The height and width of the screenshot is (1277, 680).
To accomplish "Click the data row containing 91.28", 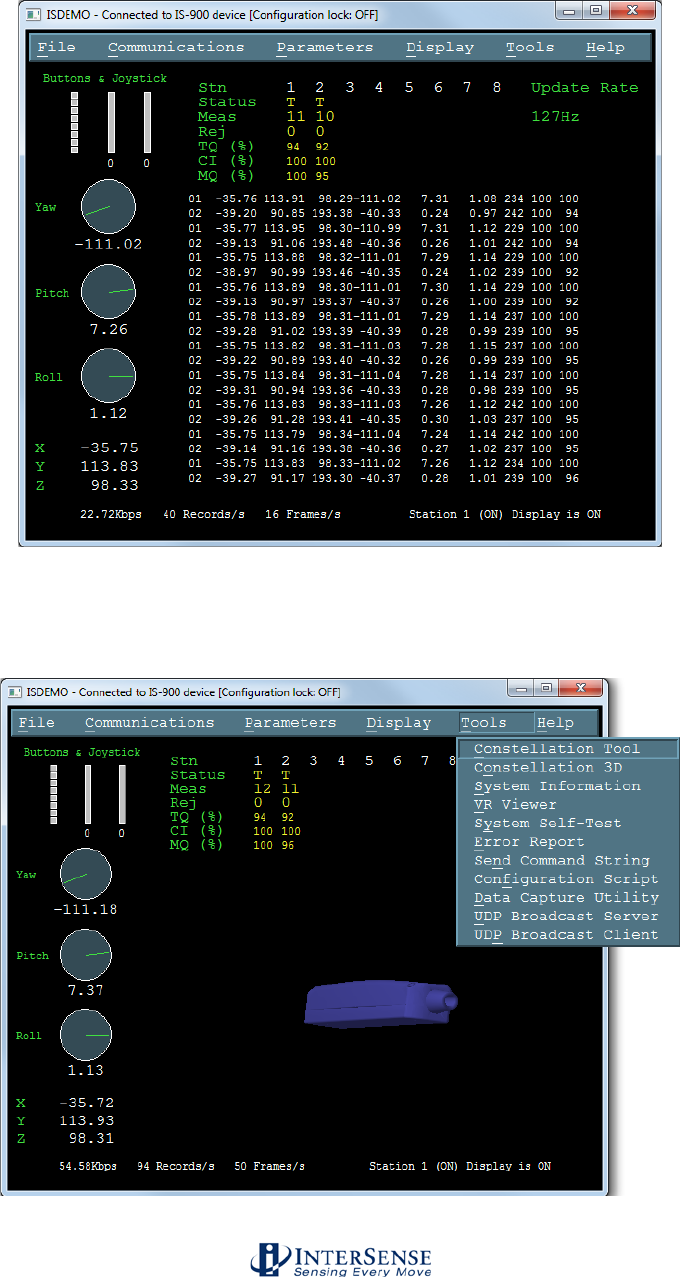I will [383, 419].
